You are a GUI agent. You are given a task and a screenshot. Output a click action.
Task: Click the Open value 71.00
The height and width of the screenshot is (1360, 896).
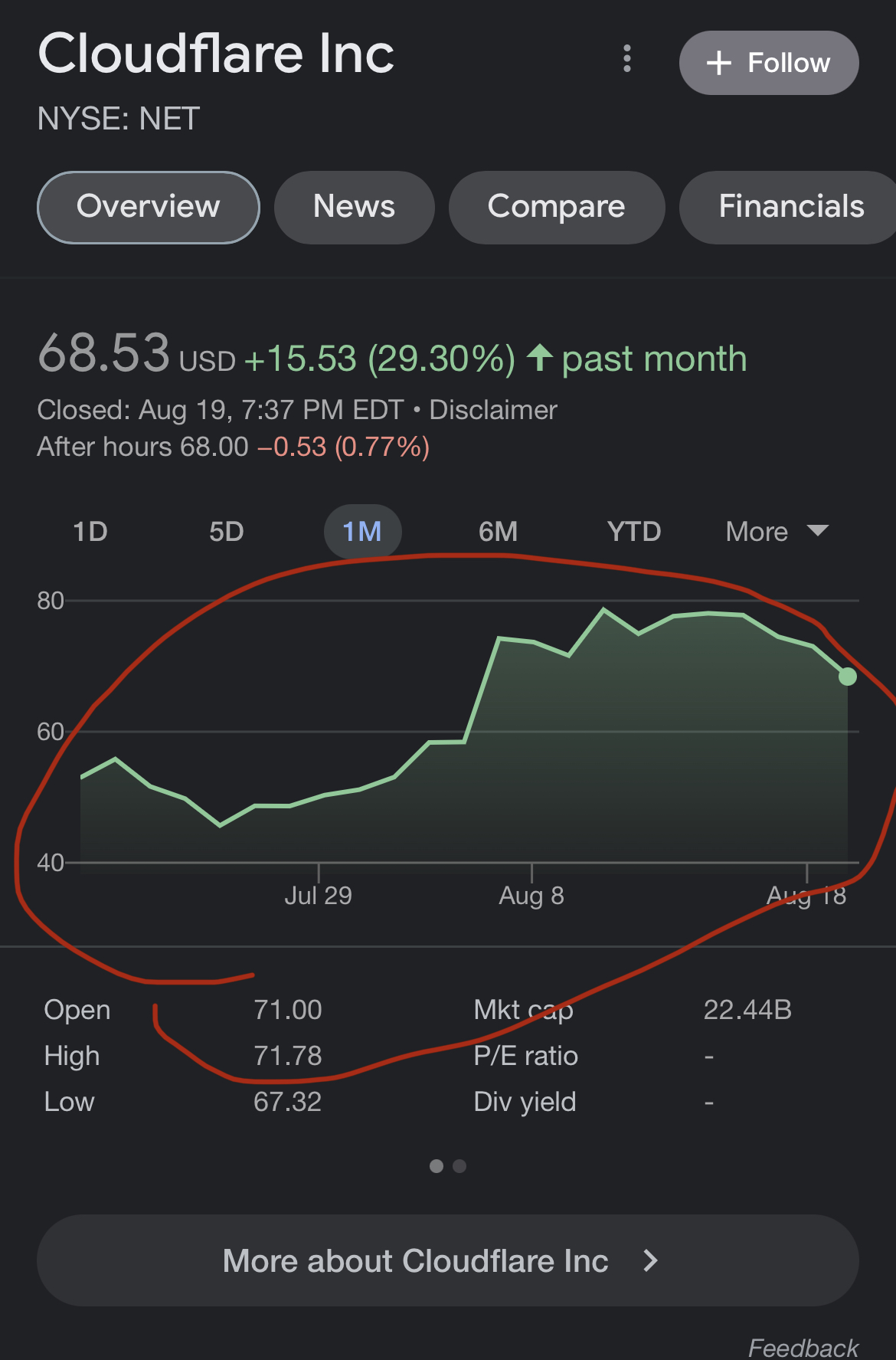tap(288, 1010)
